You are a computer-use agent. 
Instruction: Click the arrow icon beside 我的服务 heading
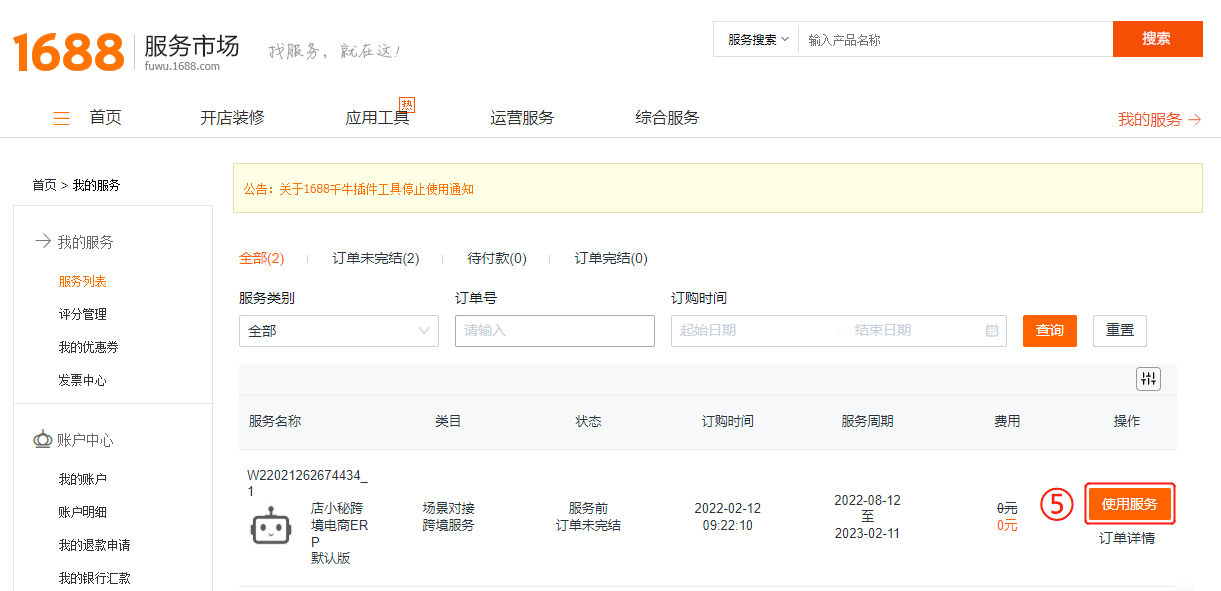(x=43, y=242)
